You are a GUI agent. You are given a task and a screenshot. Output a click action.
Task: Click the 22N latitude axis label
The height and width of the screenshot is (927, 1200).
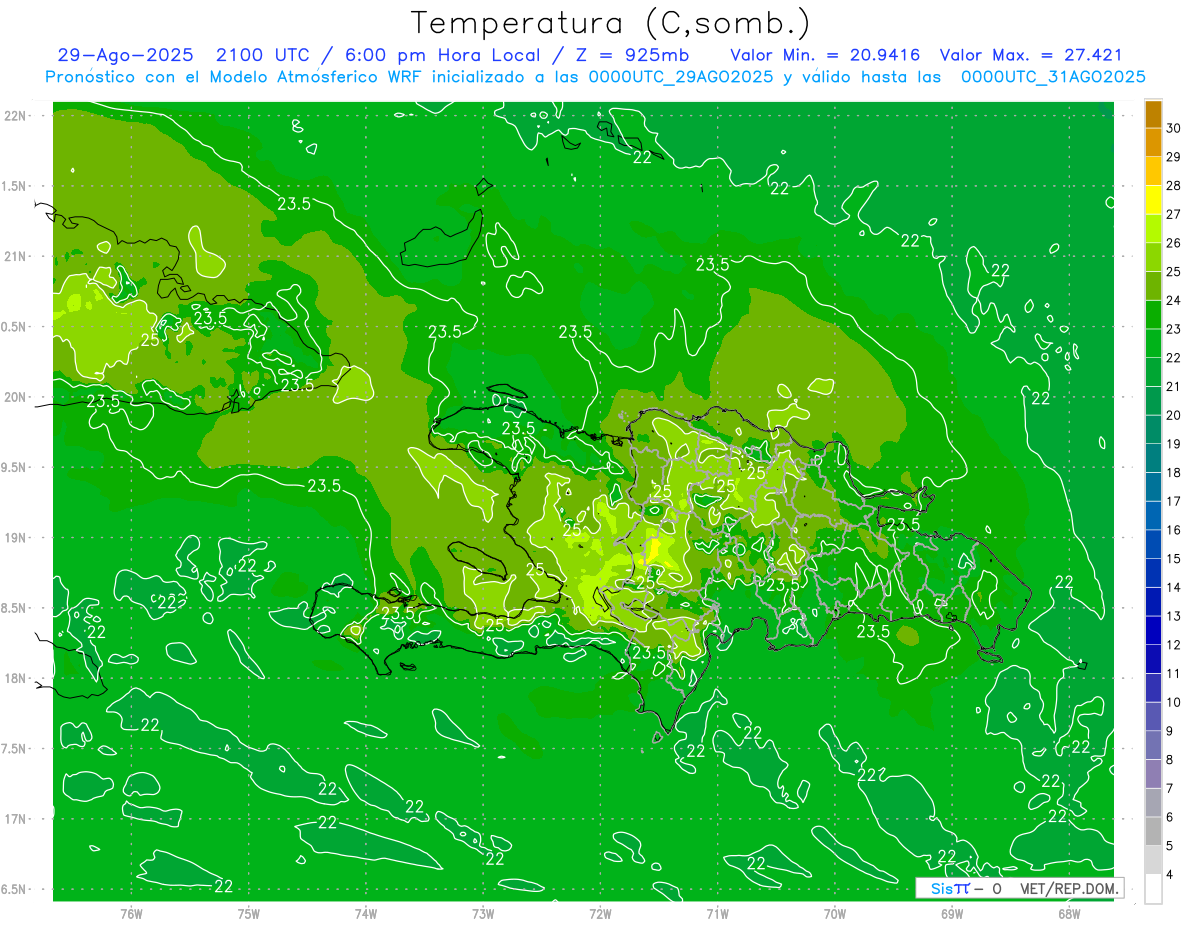click(x=15, y=115)
